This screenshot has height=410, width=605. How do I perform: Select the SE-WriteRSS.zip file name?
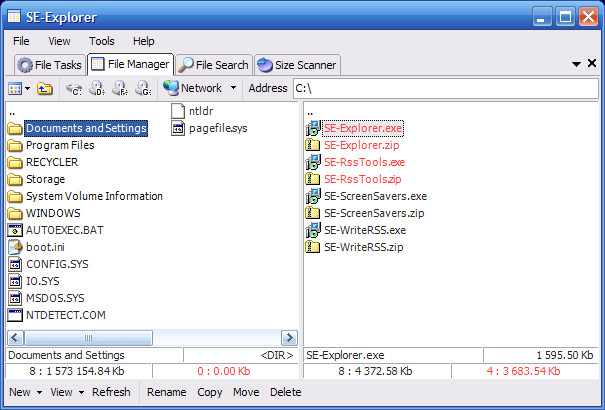(363, 247)
